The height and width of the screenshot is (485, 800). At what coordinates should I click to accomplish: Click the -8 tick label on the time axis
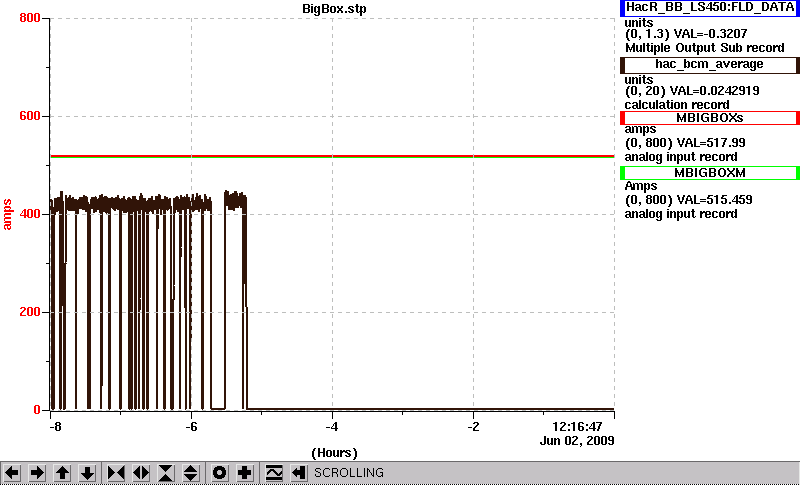55,427
